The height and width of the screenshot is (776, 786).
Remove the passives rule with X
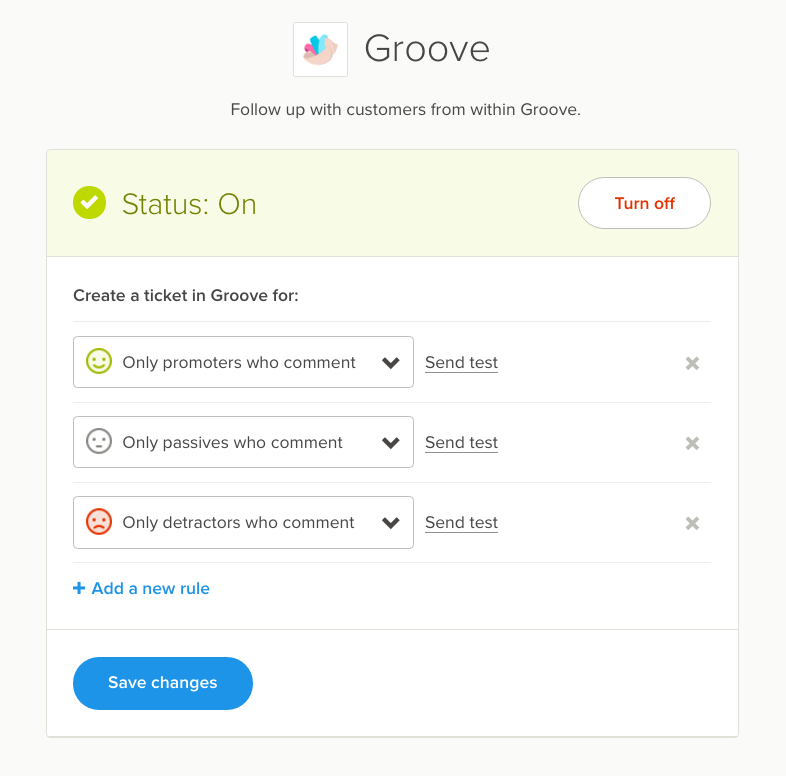coord(692,443)
